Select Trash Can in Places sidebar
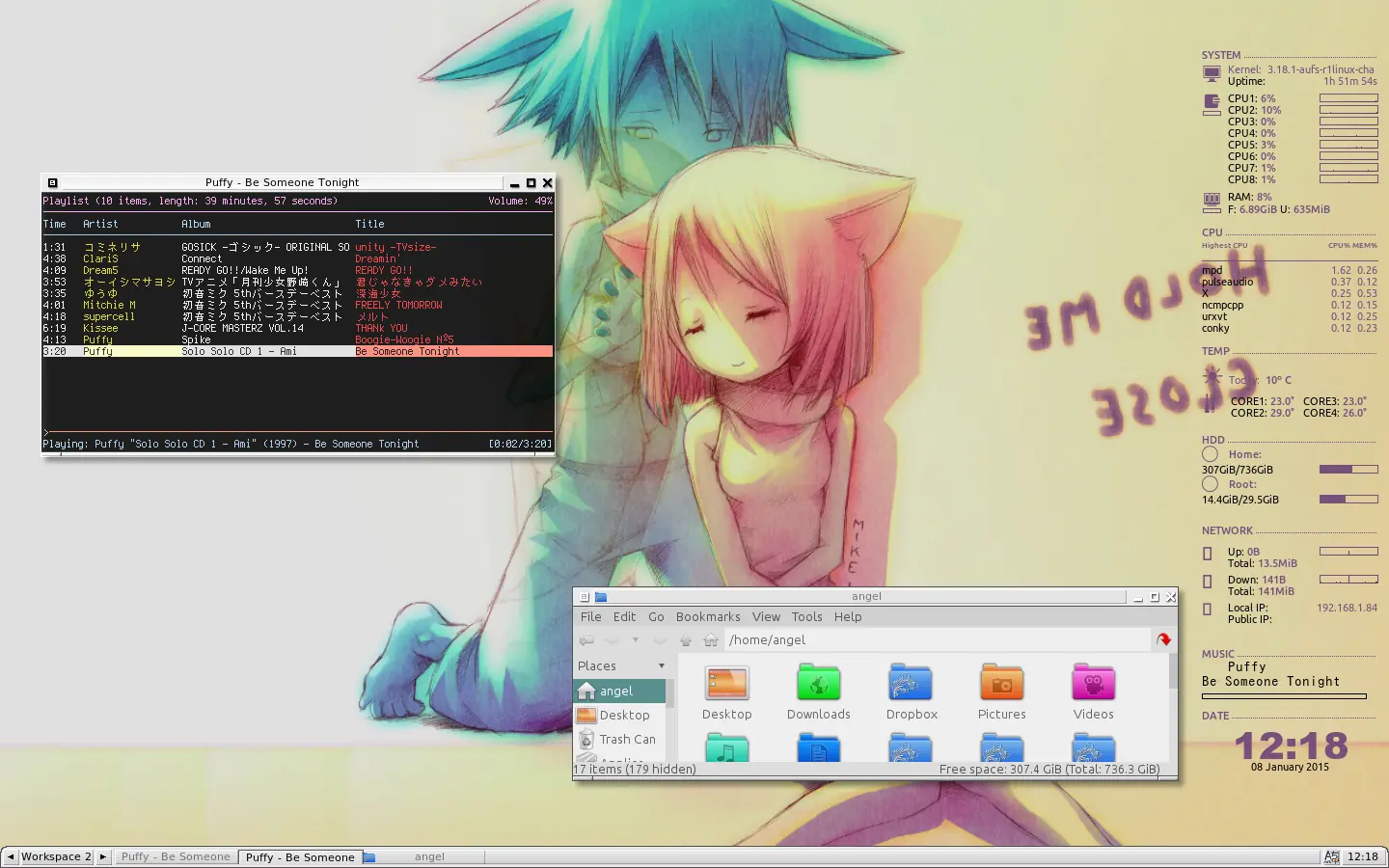This screenshot has height=868, width=1389. click(619, 740)
